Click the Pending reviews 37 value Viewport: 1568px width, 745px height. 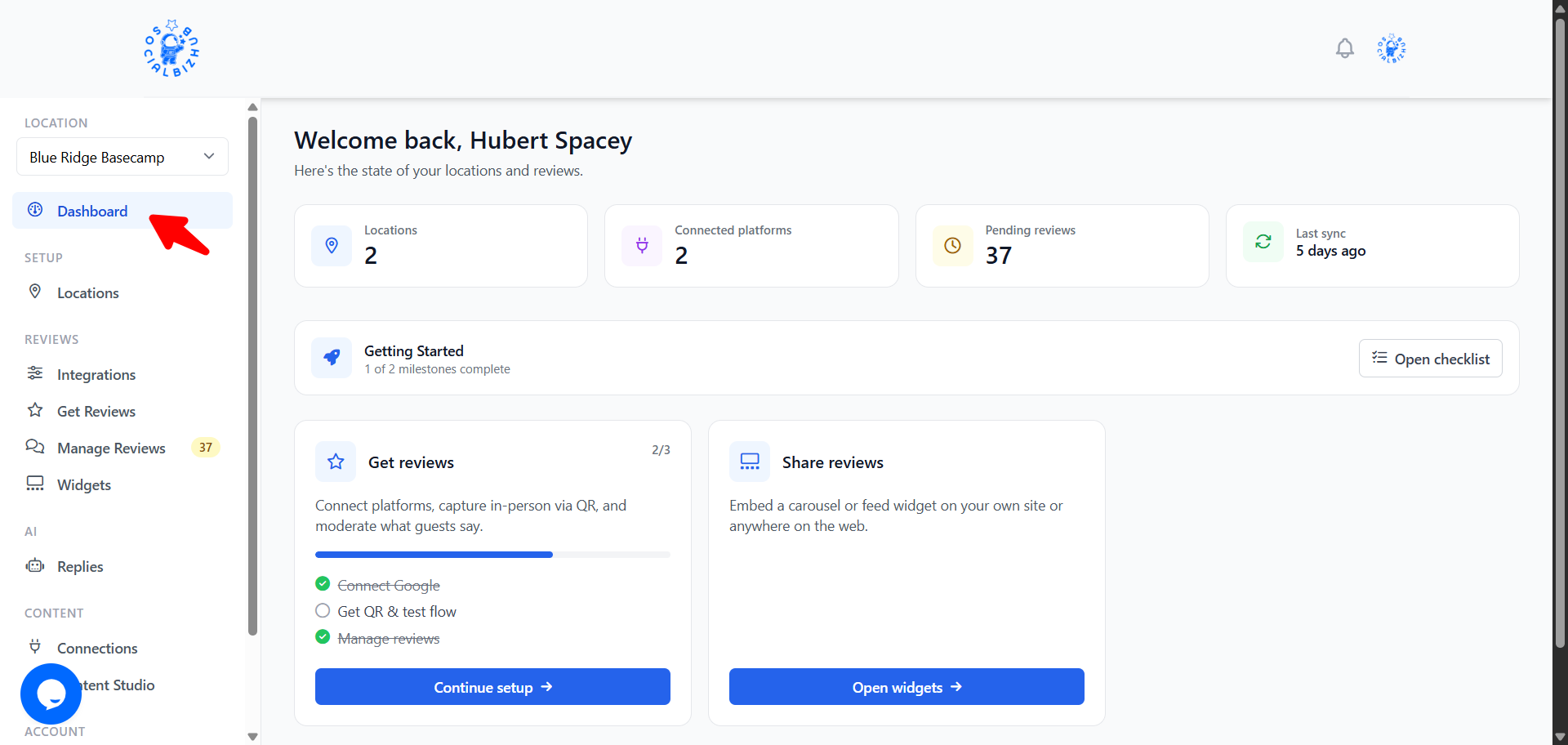(x=998, y=256)
